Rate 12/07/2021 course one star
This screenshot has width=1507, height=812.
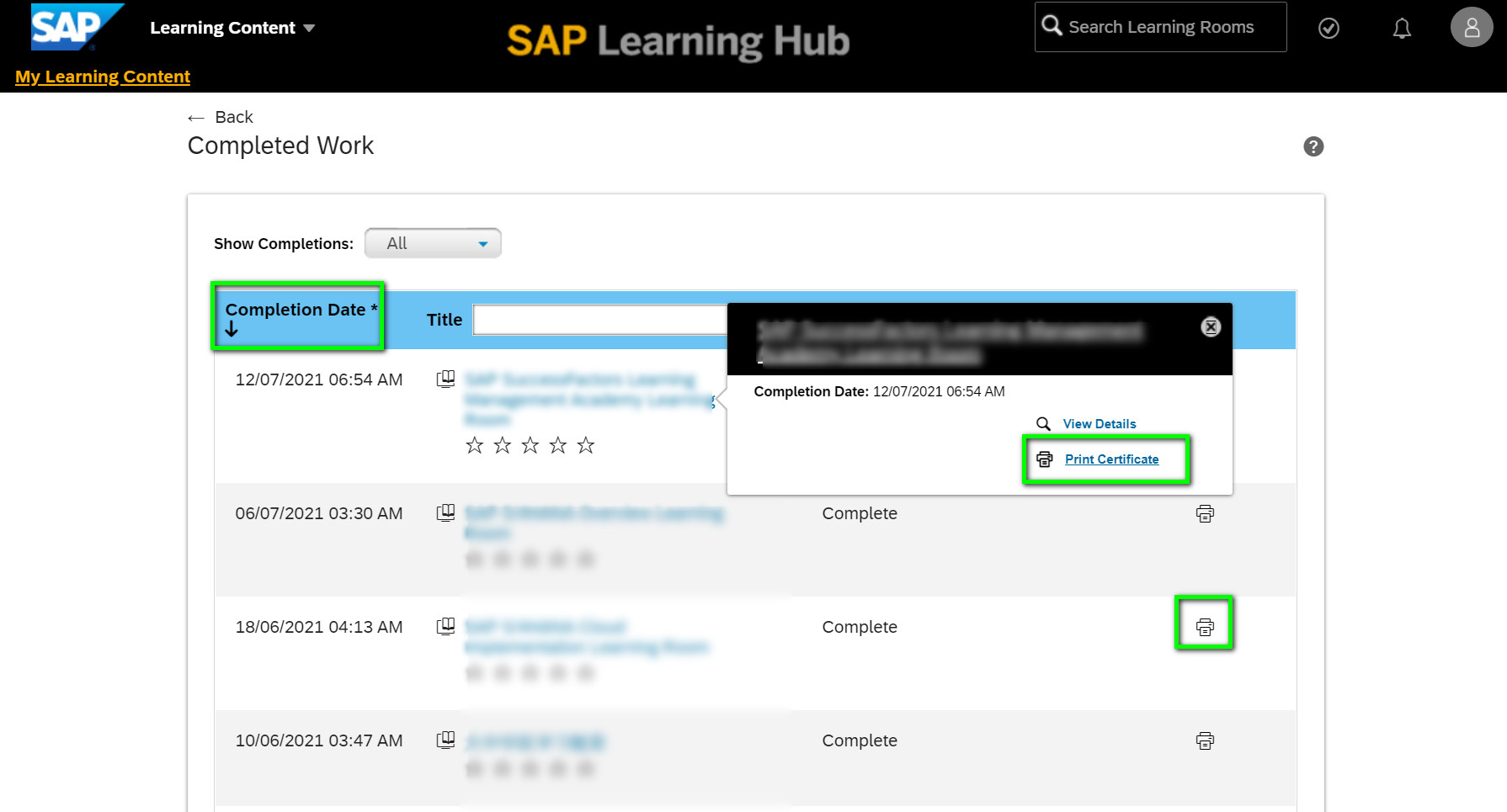pos(475,445)
